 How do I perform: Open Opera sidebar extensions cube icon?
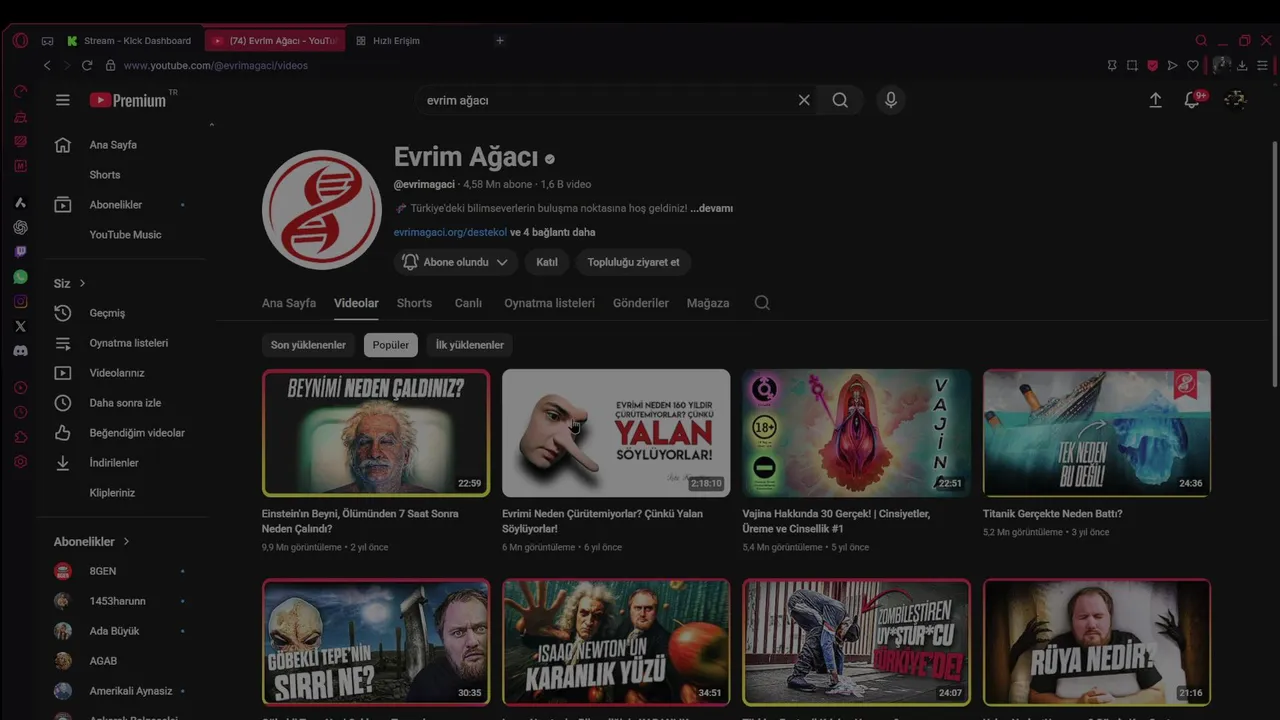(20, 437)
